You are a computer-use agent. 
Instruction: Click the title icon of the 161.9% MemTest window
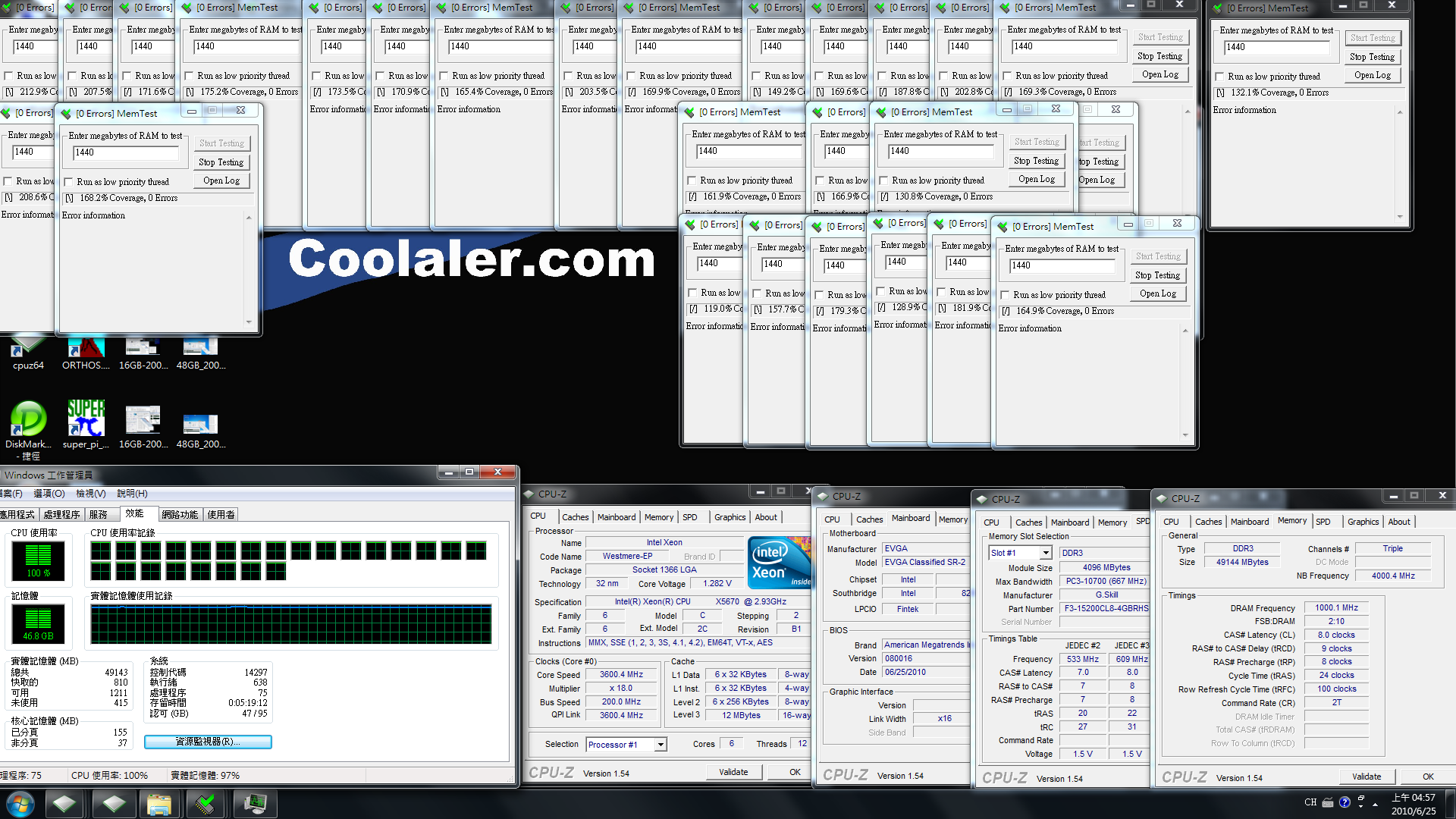pos(690,112)
